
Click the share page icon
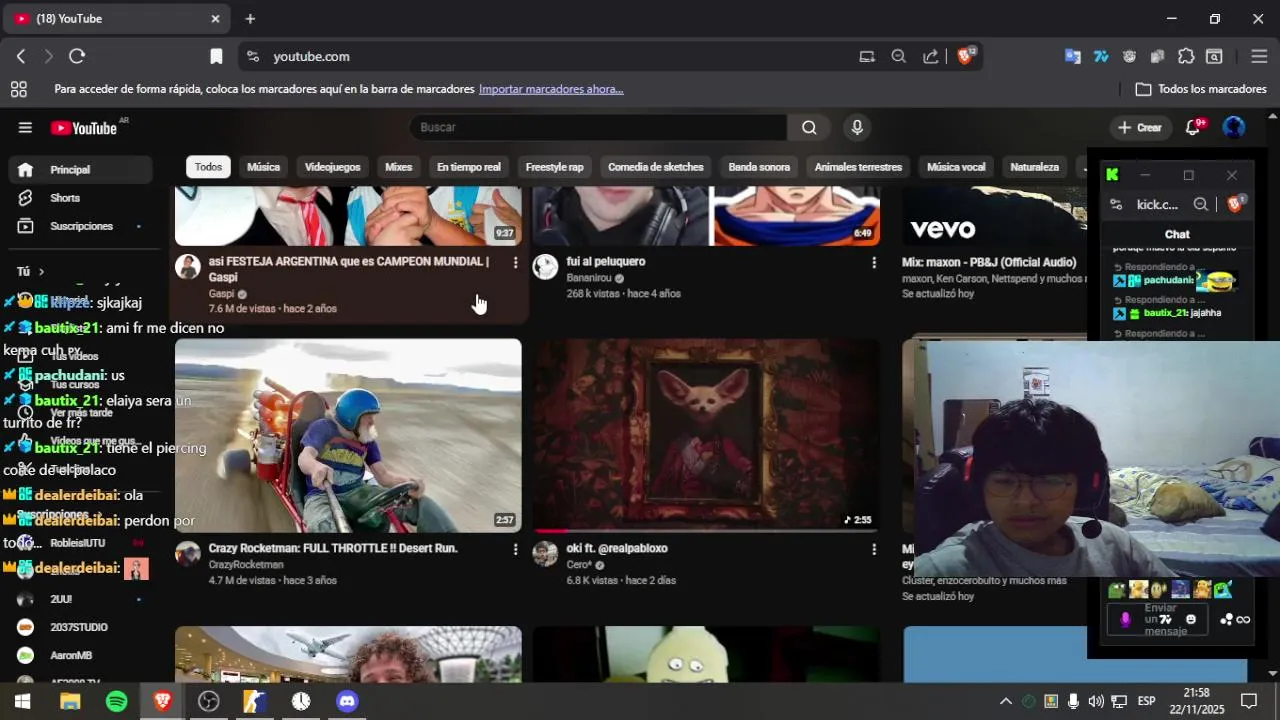click(x=931, y=56)
